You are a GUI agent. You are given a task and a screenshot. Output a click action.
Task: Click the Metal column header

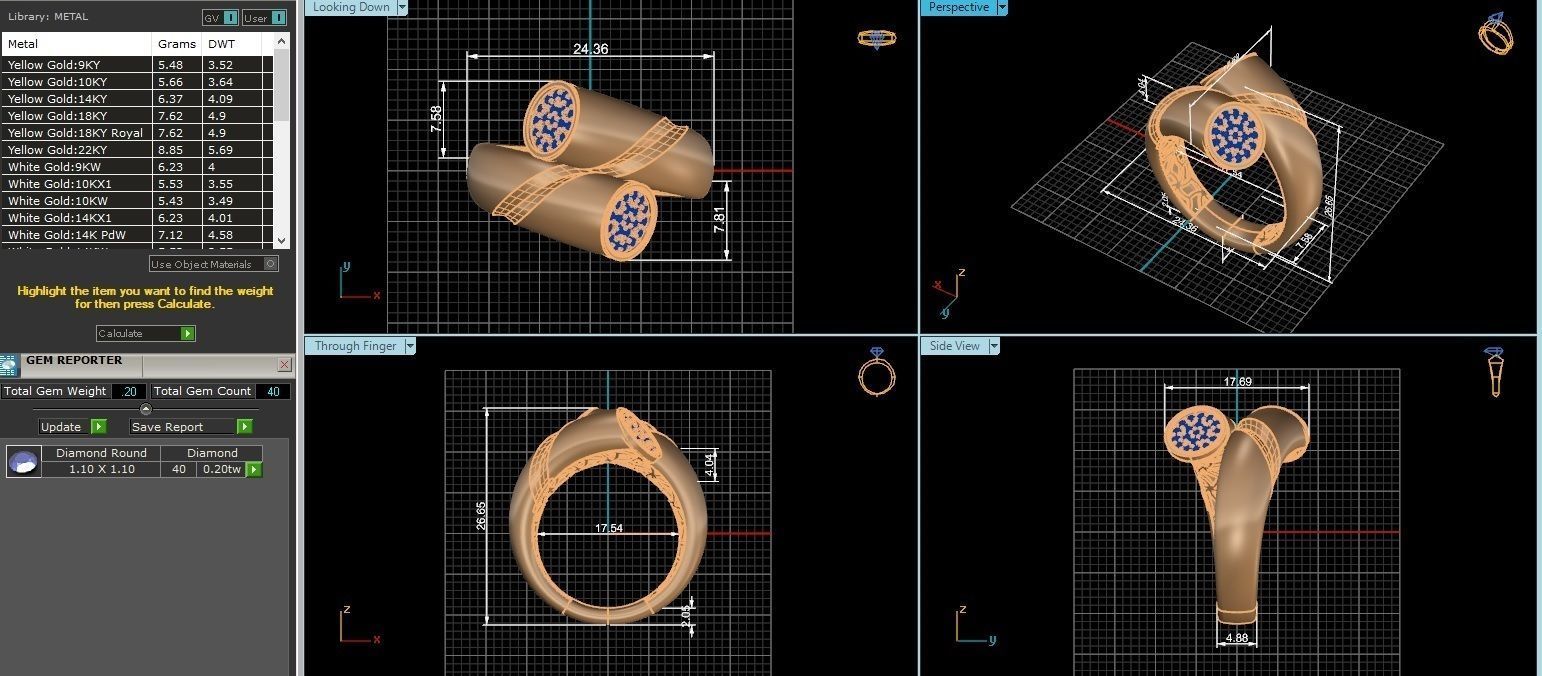tap(77, 44)
